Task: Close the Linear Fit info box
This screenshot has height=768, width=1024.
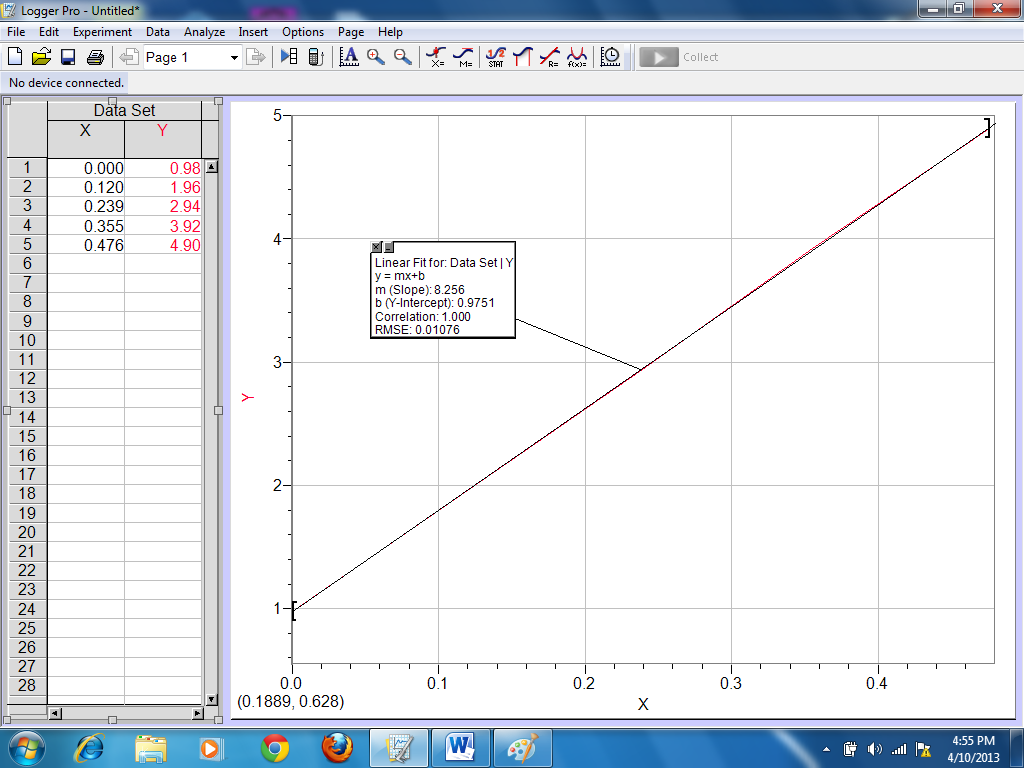Action: tap(376, 247)
